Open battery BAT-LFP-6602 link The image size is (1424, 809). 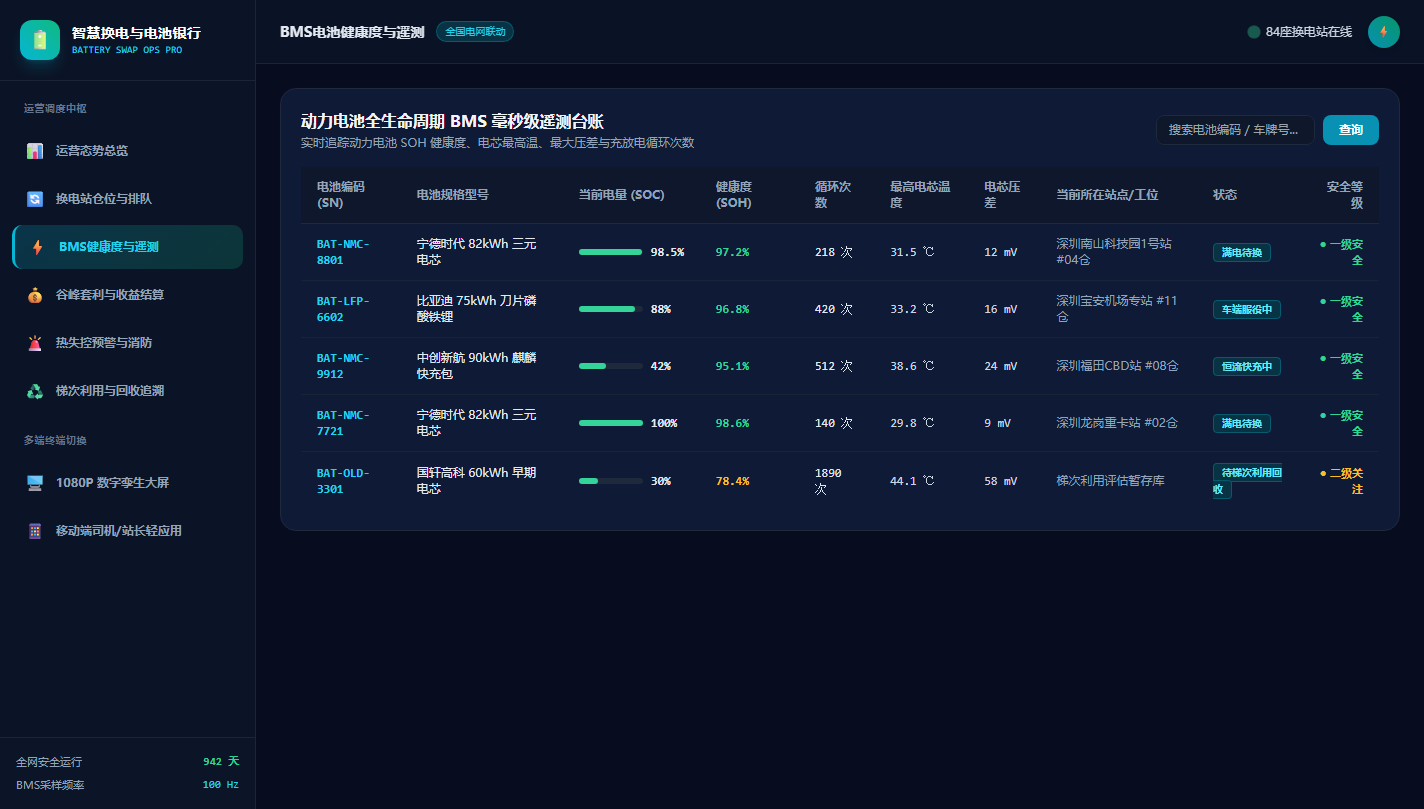343,309
